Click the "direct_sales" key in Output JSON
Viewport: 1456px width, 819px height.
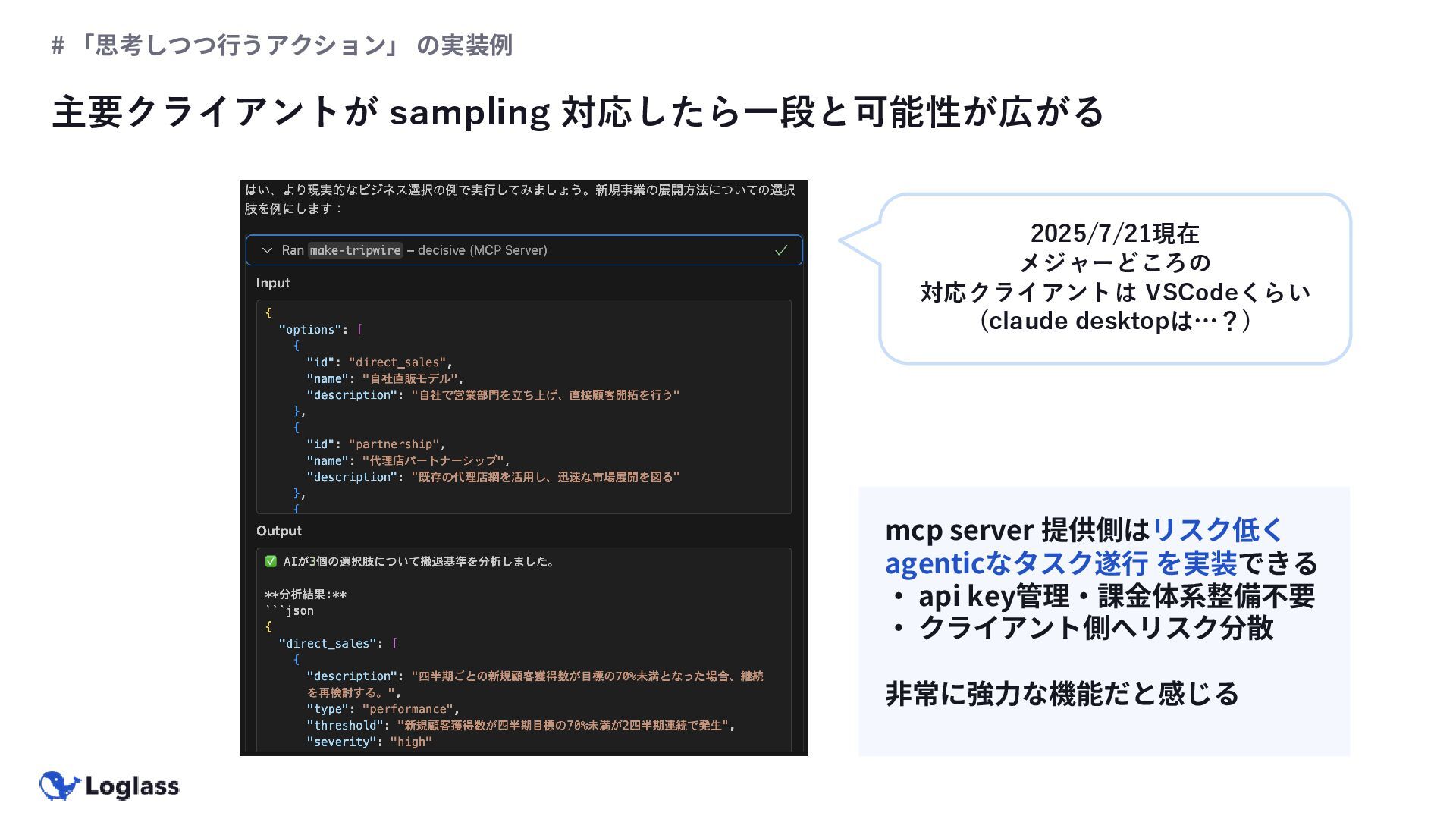(328, 643)
